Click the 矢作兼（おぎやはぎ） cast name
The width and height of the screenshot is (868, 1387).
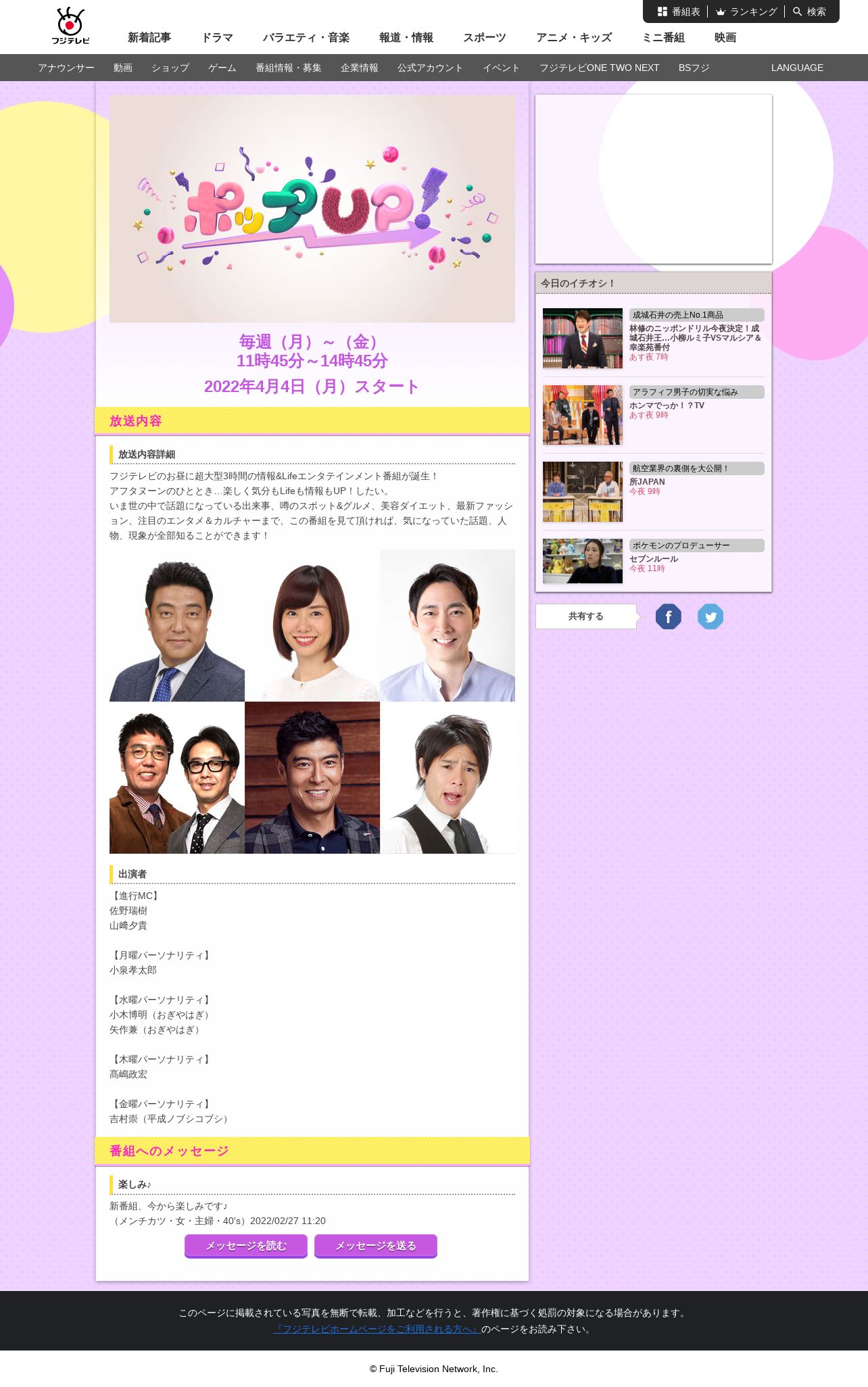point(157,1029)
